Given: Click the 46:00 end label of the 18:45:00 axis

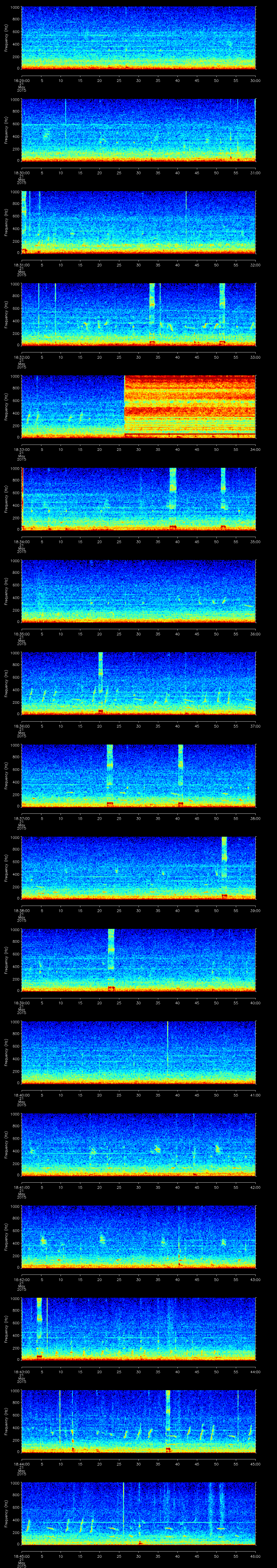Looking at the screenshot, I should click(x=255, y=1556).
